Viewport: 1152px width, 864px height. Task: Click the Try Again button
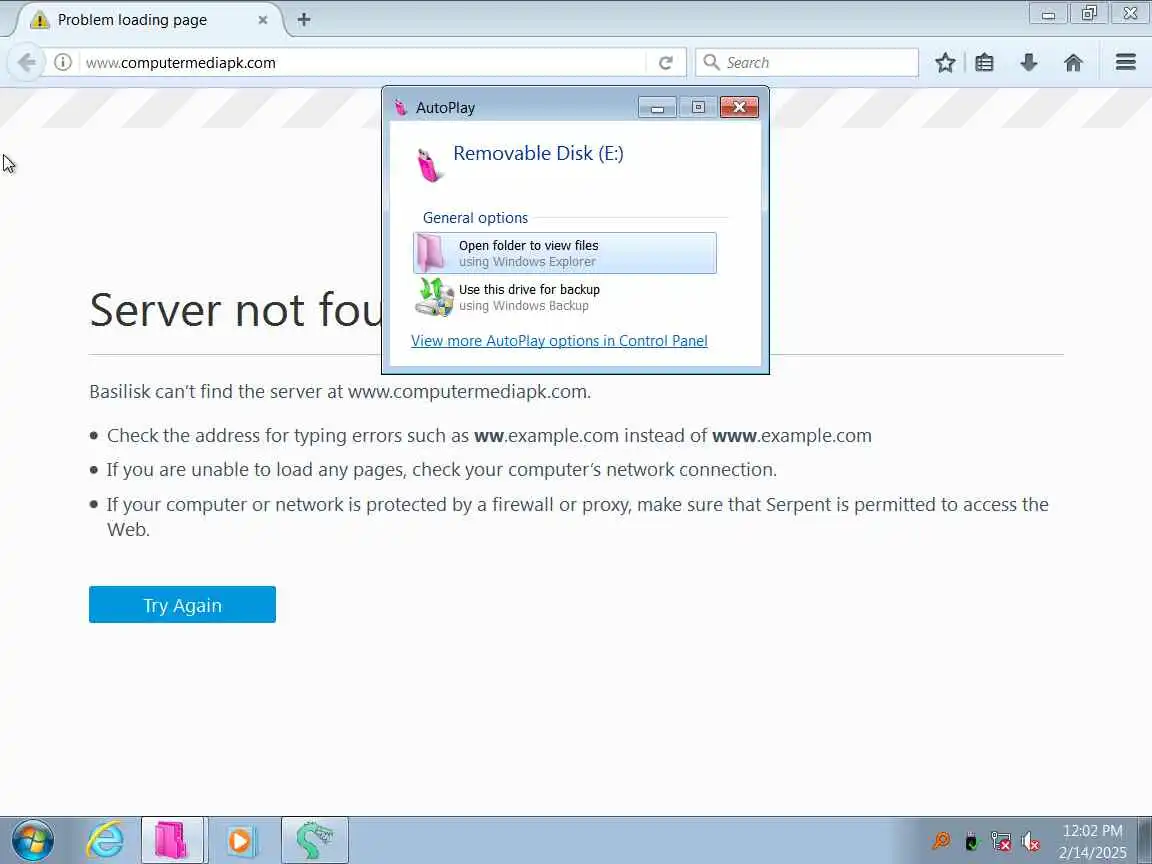(182, 605)
